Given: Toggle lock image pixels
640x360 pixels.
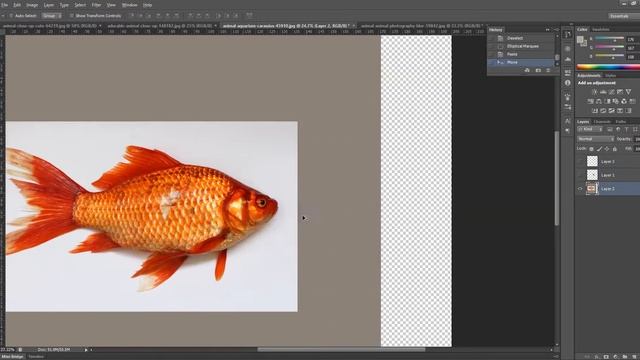Looking at the screenshot, I should [599, 149].
